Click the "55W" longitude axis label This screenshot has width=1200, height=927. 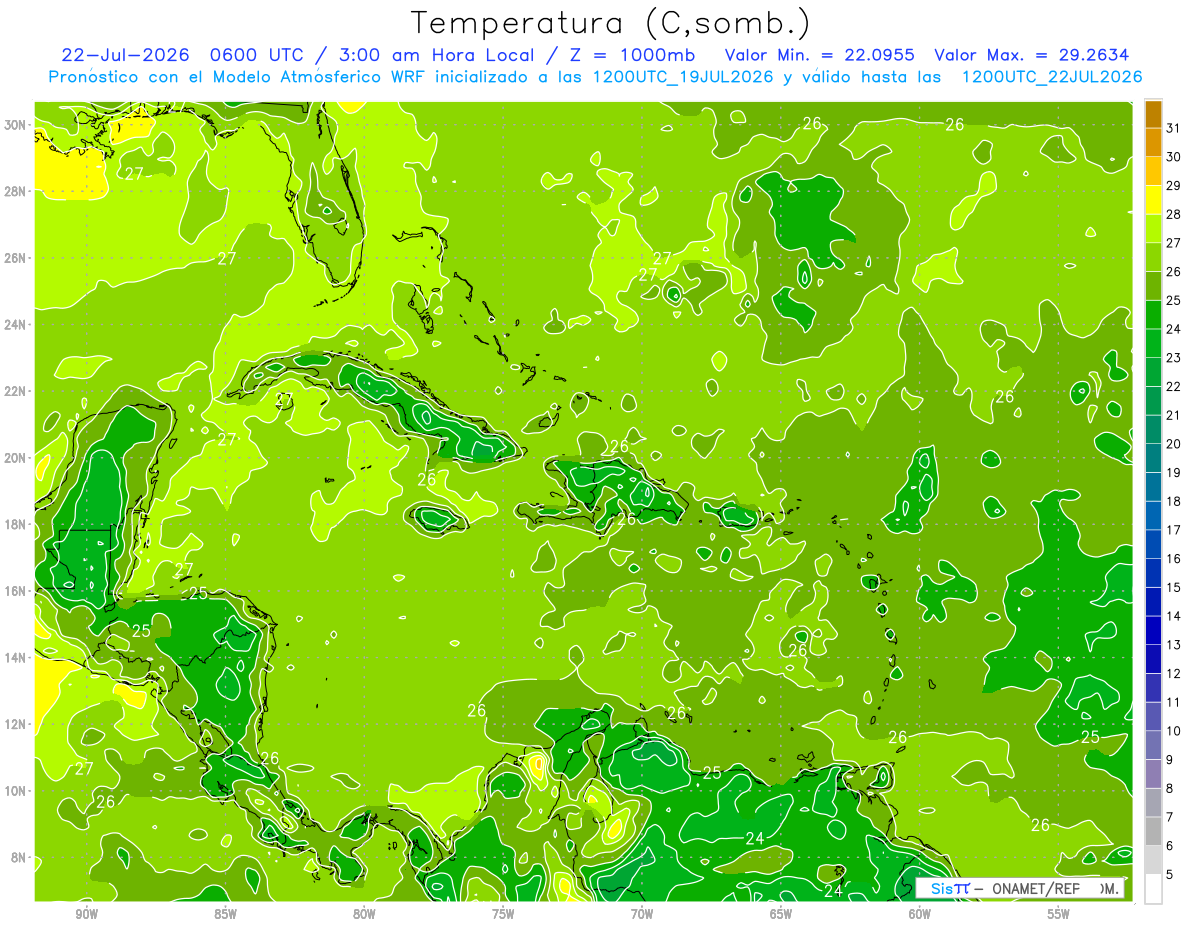pos(1059,915)
